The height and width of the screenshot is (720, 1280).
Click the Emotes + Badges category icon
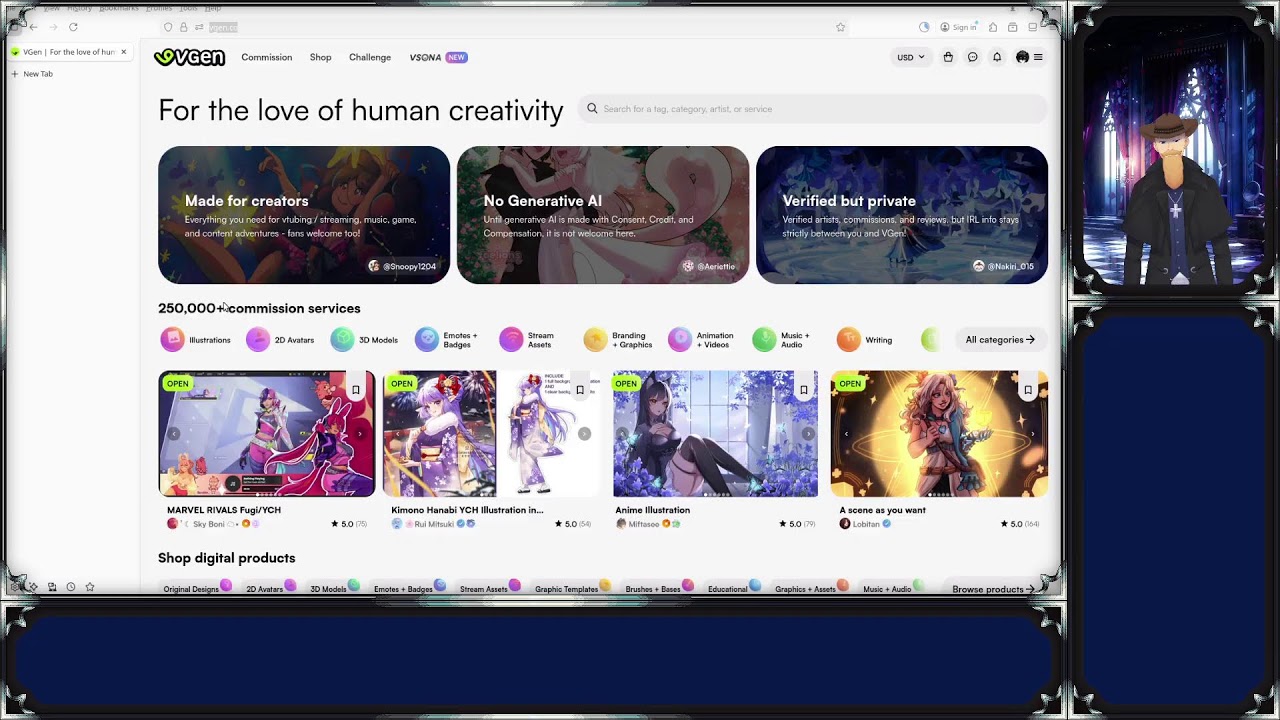(x=427, y=340)
